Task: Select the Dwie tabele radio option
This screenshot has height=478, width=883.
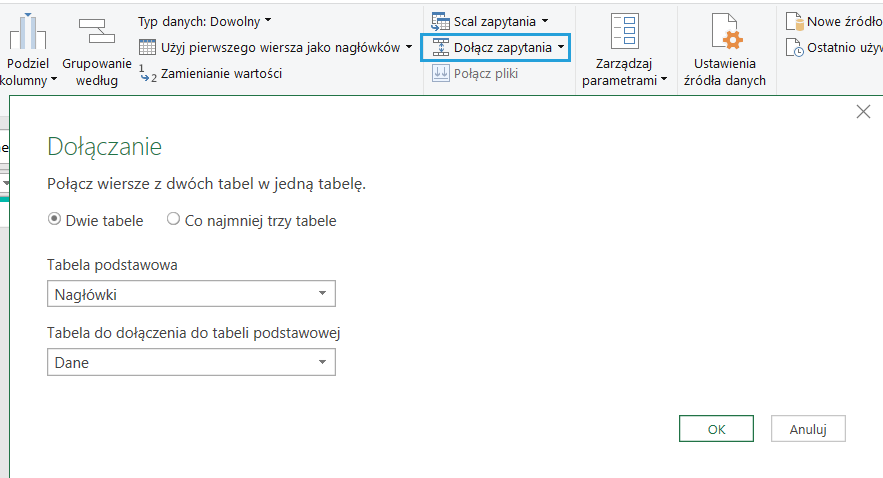Action: (x=54, y=220)
